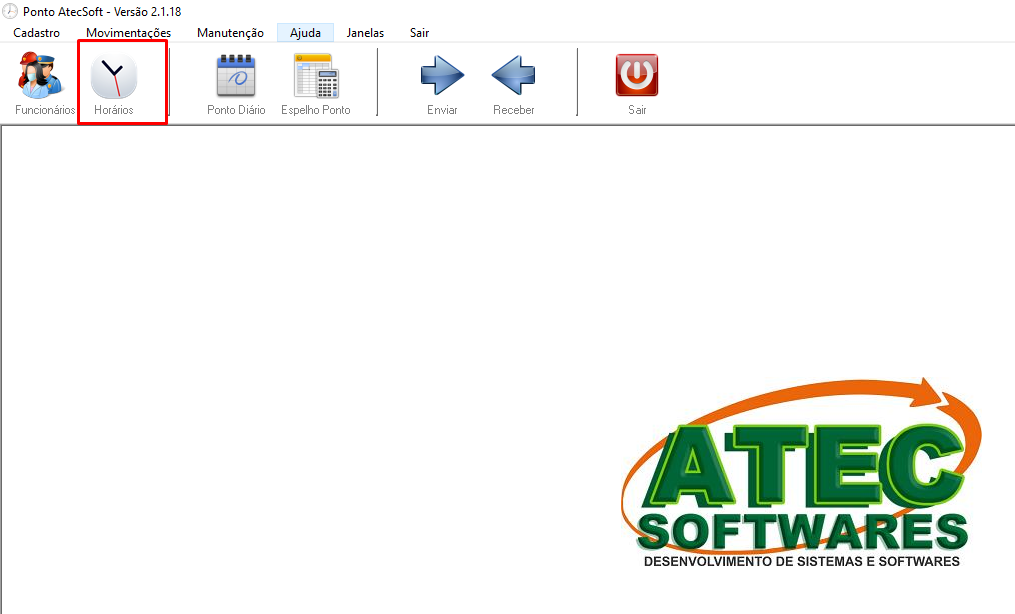Select the Enviar right arrow icon

click(x=442, y=75)
